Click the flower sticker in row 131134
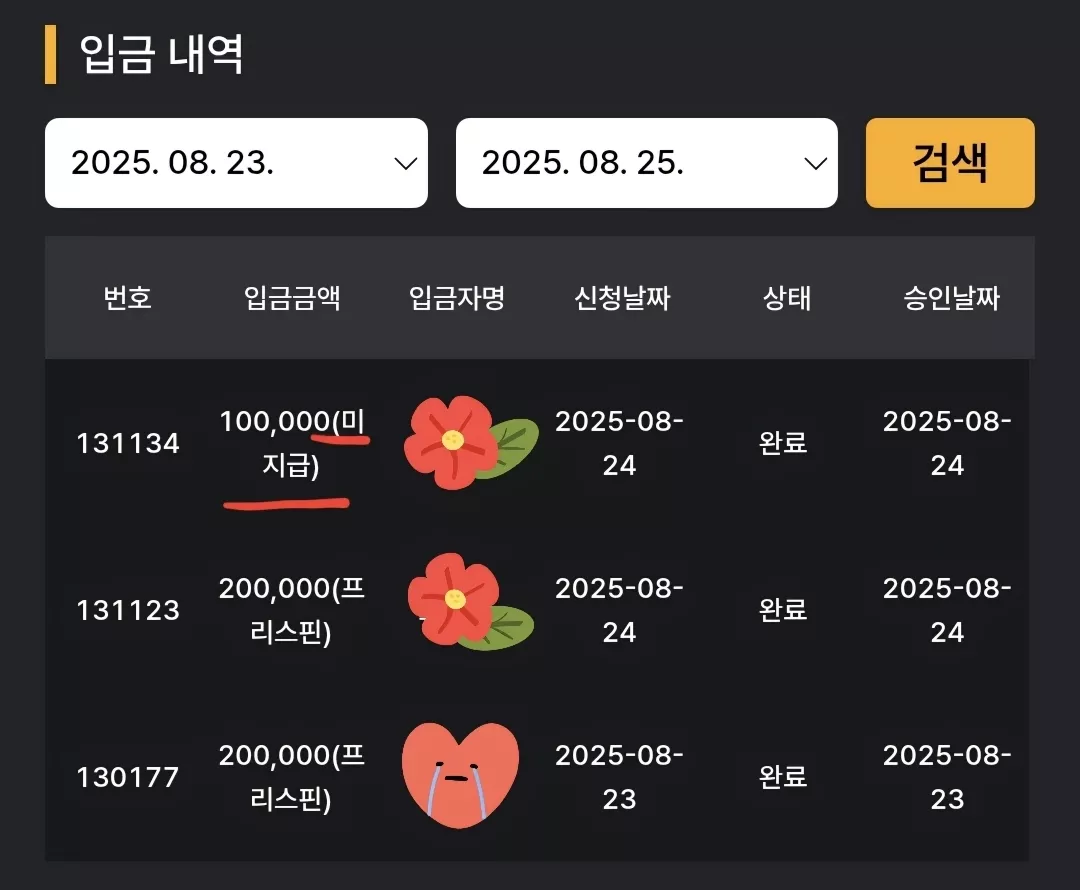The image size is (1080, 890). coord(471,442)
